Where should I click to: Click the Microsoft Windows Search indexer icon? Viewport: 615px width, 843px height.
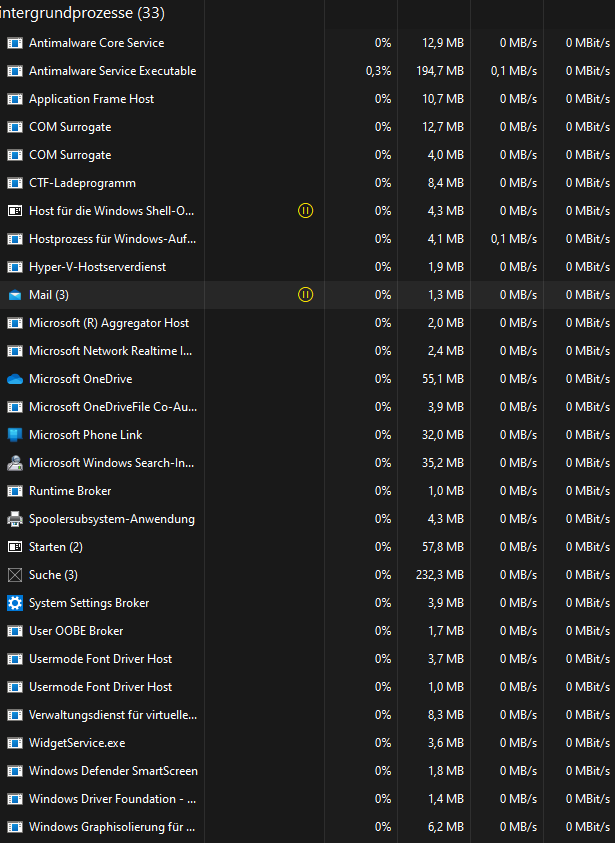click(15, 463)
